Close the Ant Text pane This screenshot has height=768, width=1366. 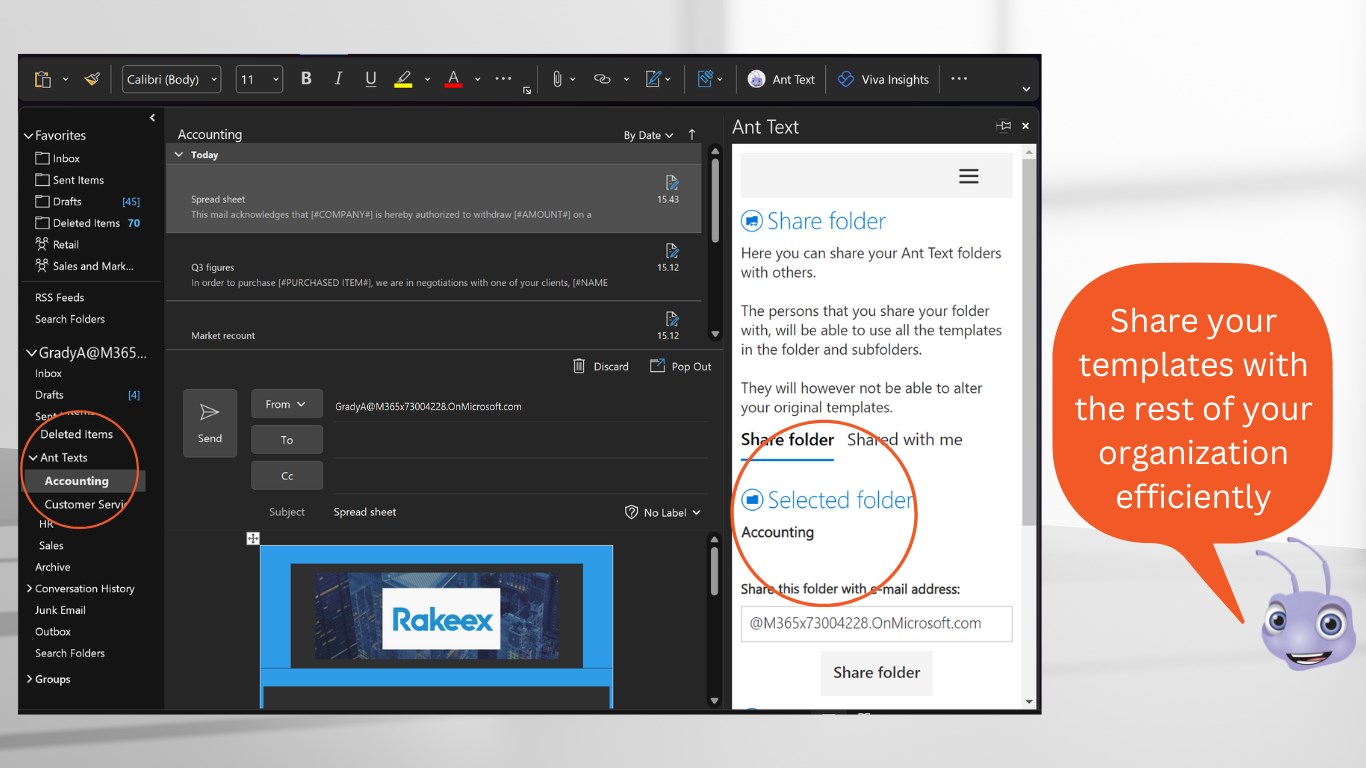pyautogui.click(x=1025, y=126)
